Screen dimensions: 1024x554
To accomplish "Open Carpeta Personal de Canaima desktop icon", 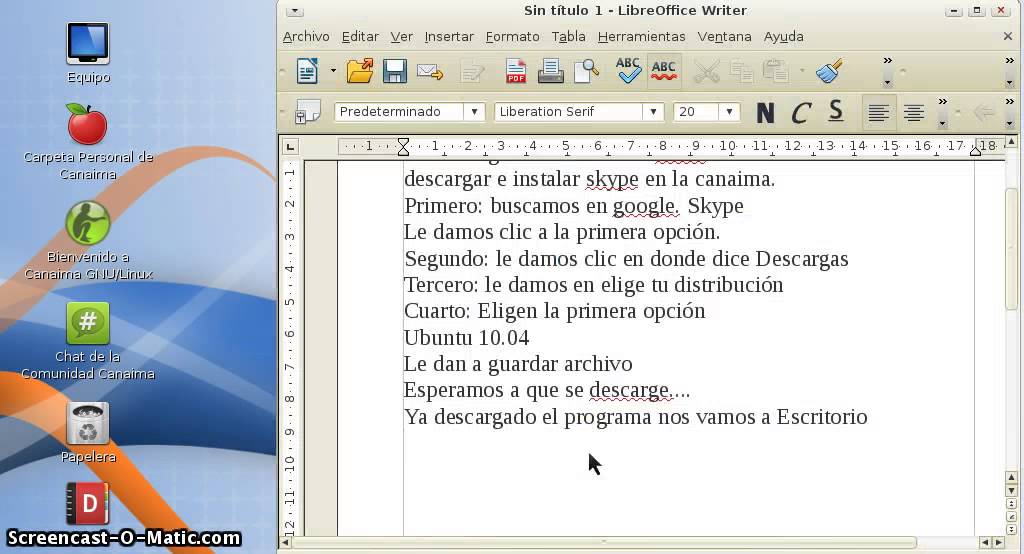I will pyautogui.click(x=88, y=142).
